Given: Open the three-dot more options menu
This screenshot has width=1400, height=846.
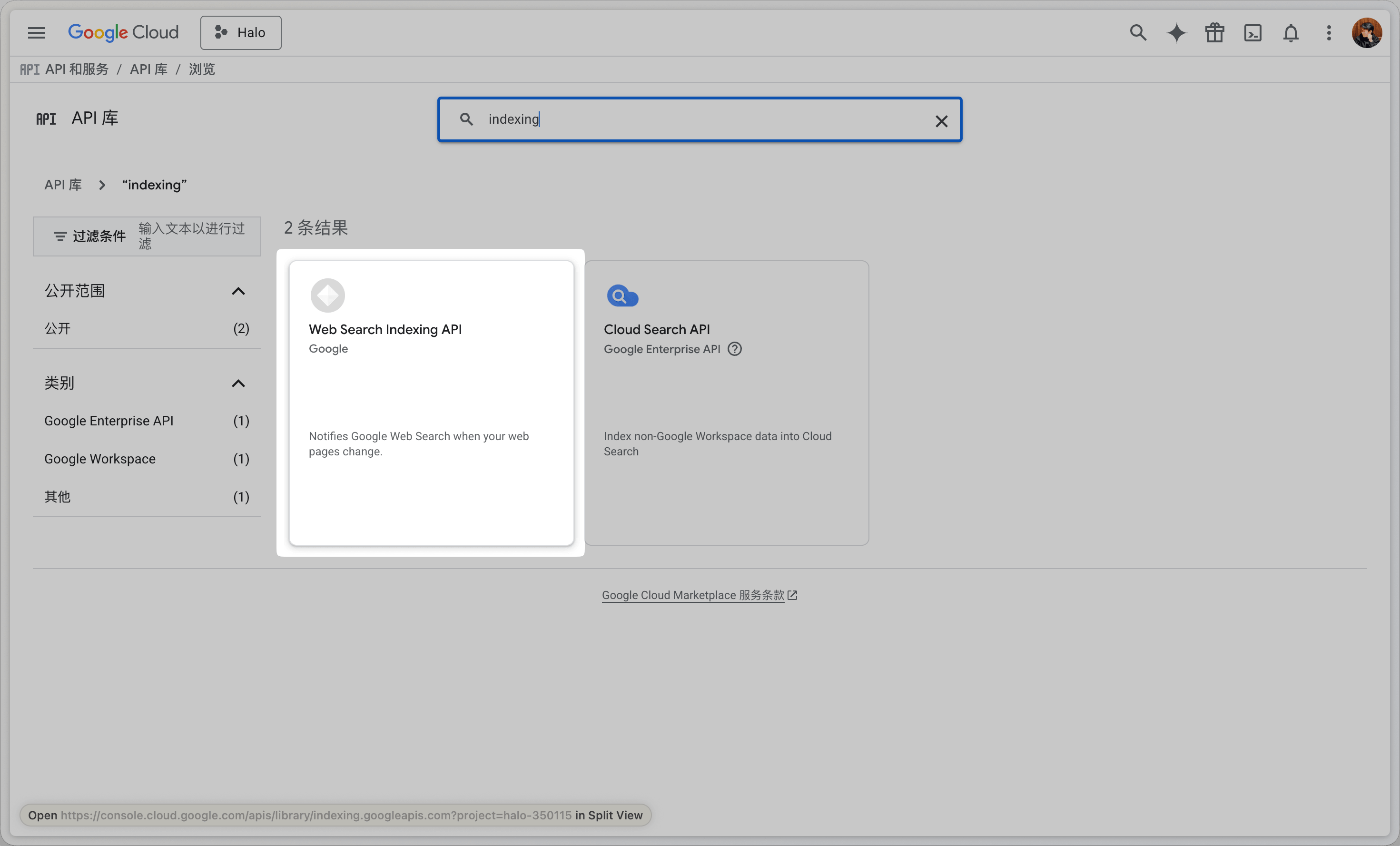Looking at the screenshot, I should (1329, 33).
